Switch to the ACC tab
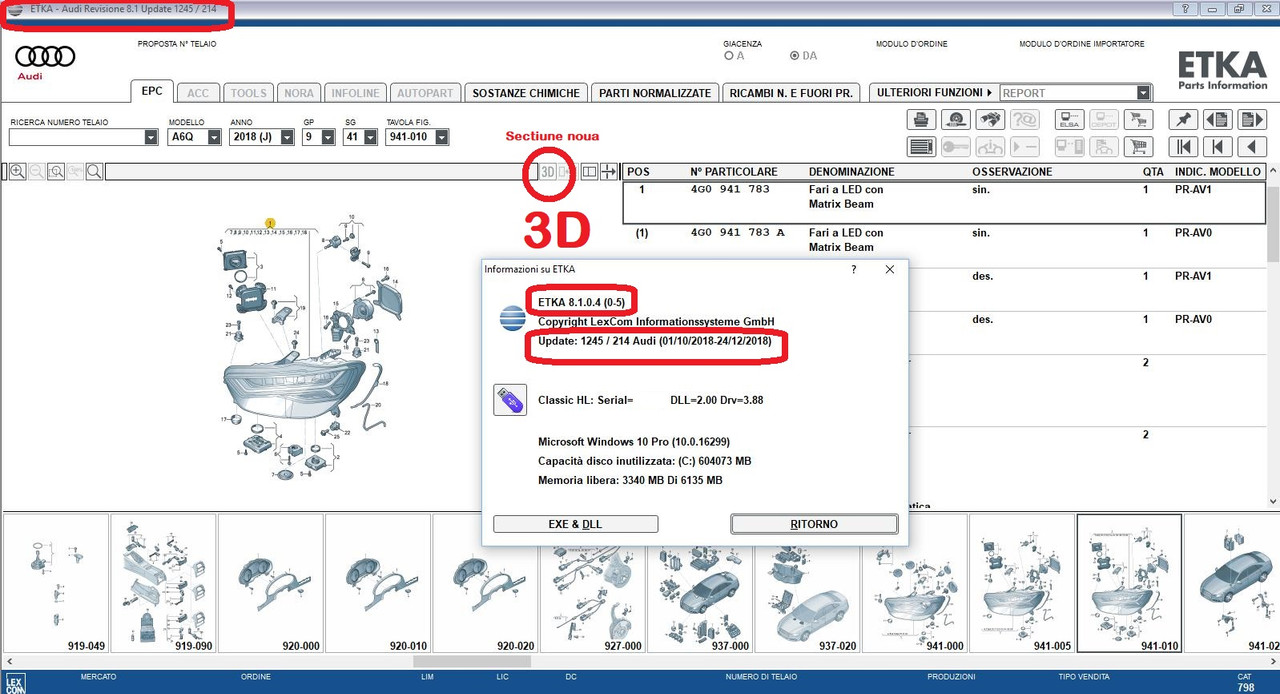 (x=198, y=93)
